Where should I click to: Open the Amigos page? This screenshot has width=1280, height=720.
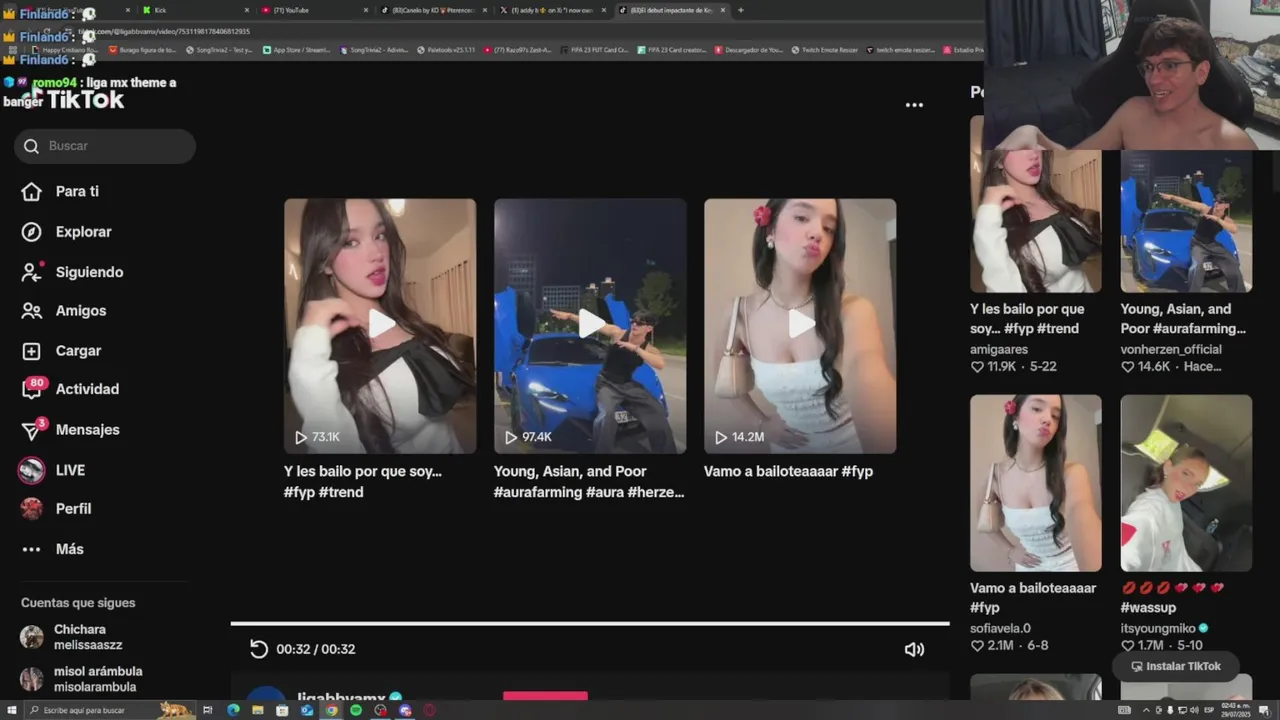point(65,310)
